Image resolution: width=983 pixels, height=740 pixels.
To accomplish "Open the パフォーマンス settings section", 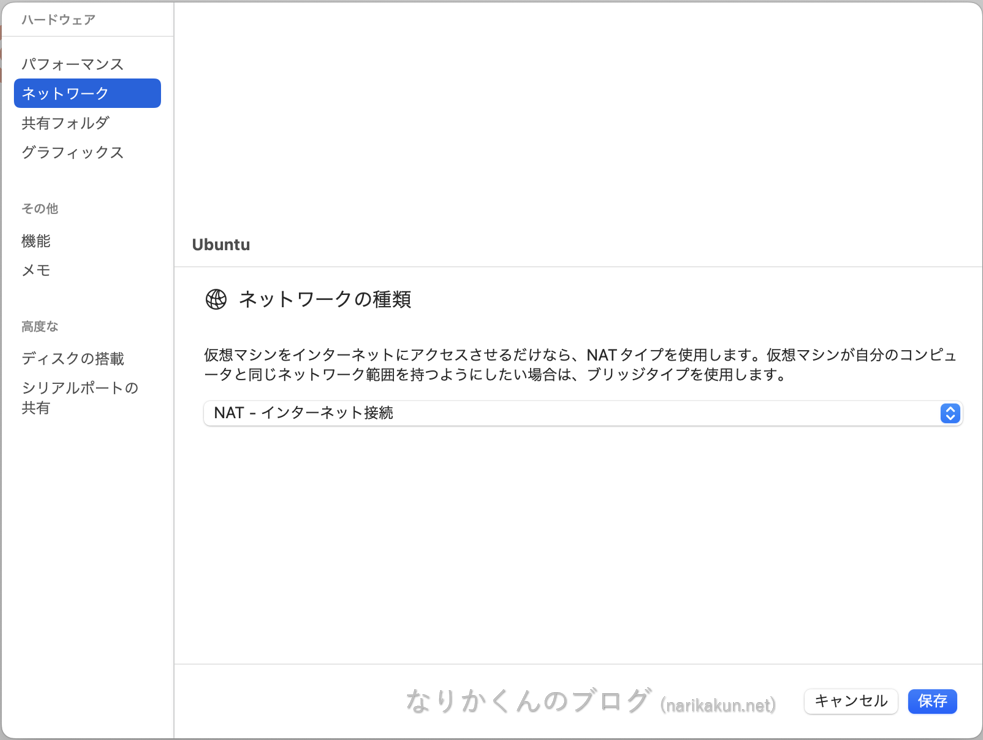I will click(72, 64).
